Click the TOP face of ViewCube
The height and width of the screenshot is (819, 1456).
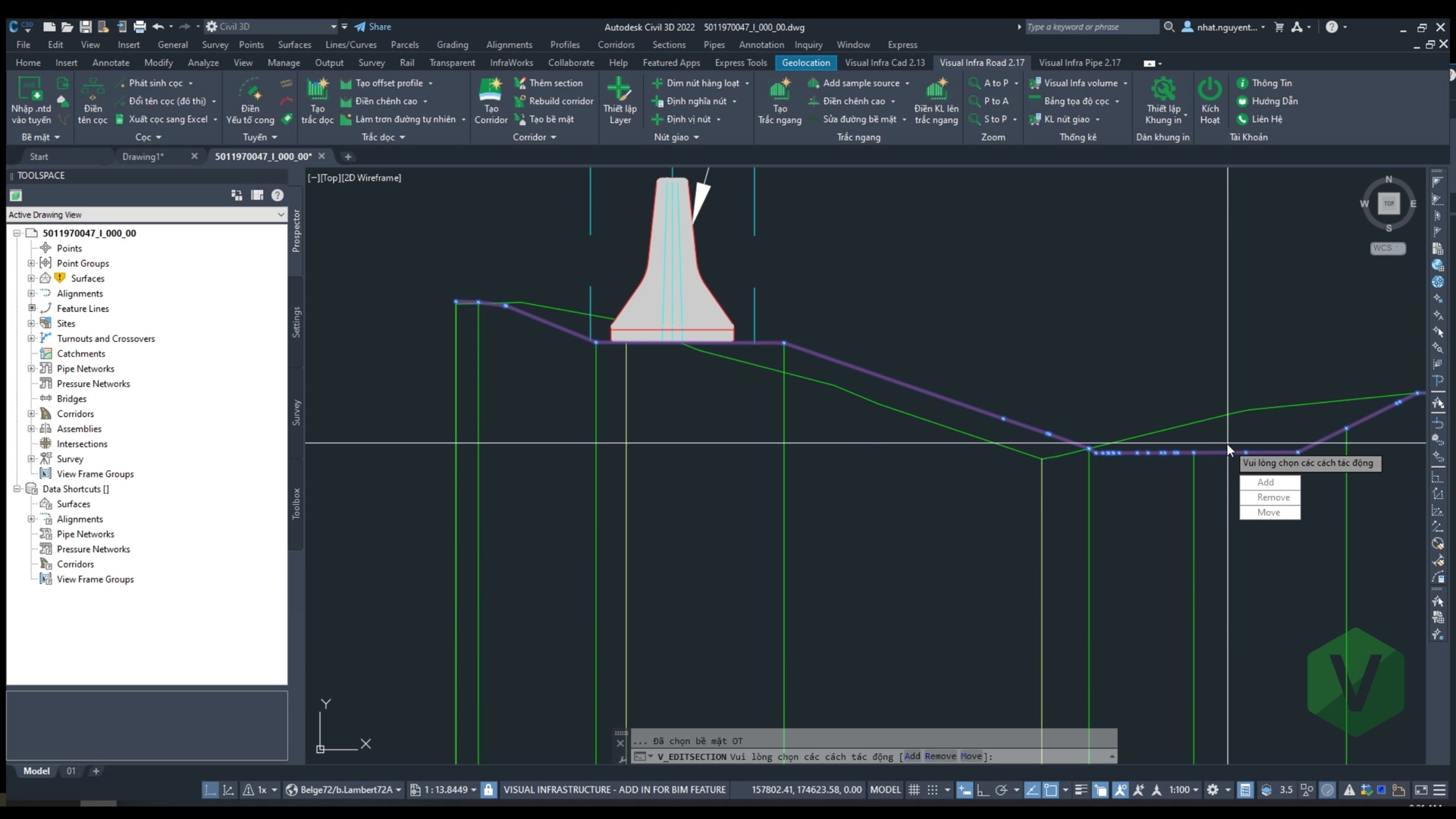point(1389,203)
